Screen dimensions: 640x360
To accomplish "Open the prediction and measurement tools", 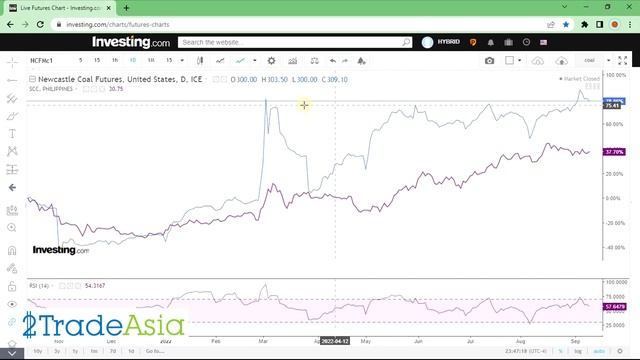I will (x=12, y=169).
